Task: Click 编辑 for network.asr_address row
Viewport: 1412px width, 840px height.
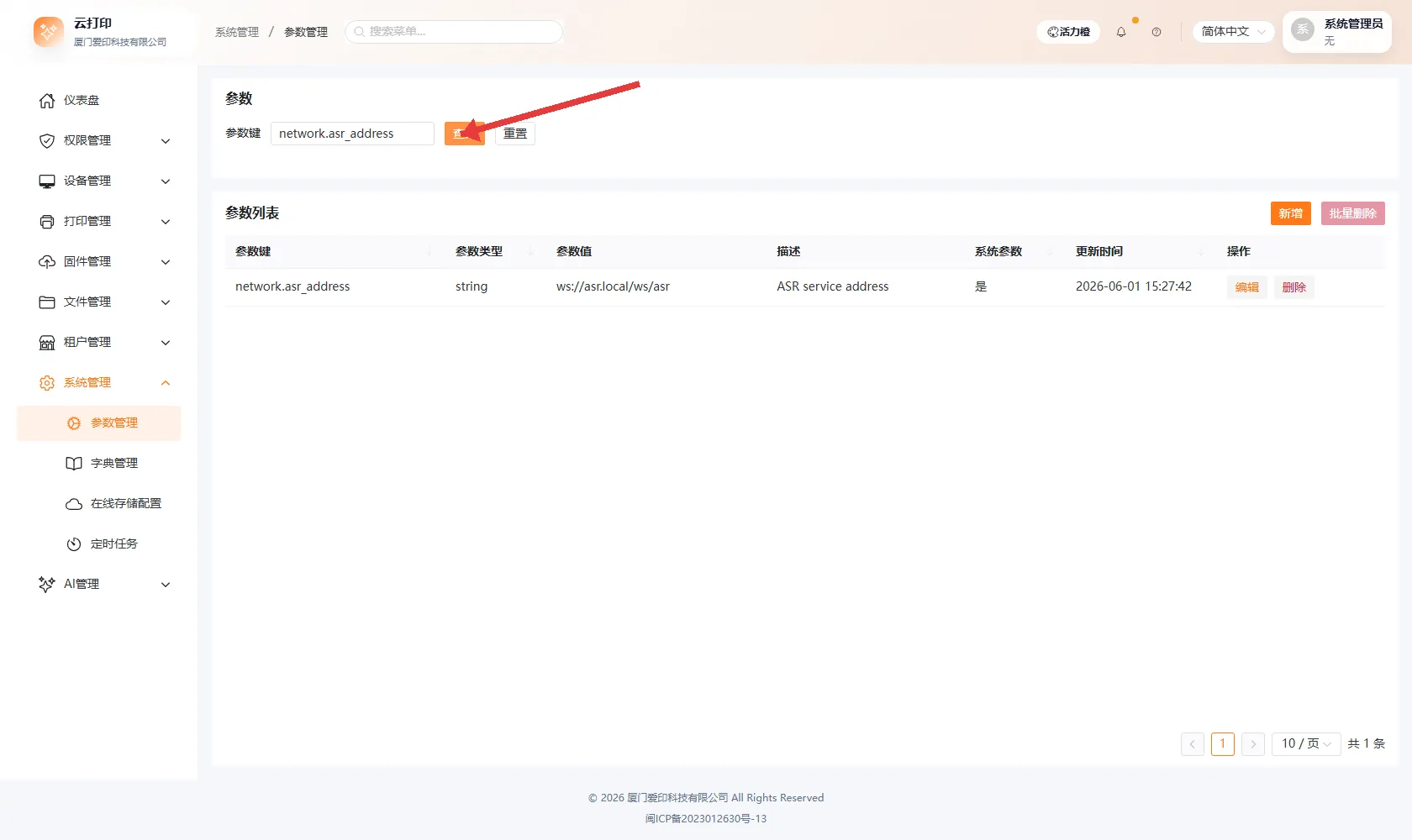Action: click(1247, 287)
